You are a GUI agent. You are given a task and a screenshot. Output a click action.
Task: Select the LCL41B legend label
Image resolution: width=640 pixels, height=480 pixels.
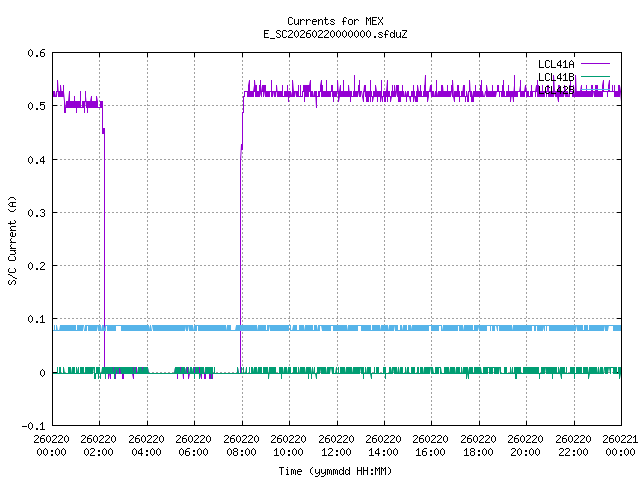pyautogui.click(x=556, y=77)
